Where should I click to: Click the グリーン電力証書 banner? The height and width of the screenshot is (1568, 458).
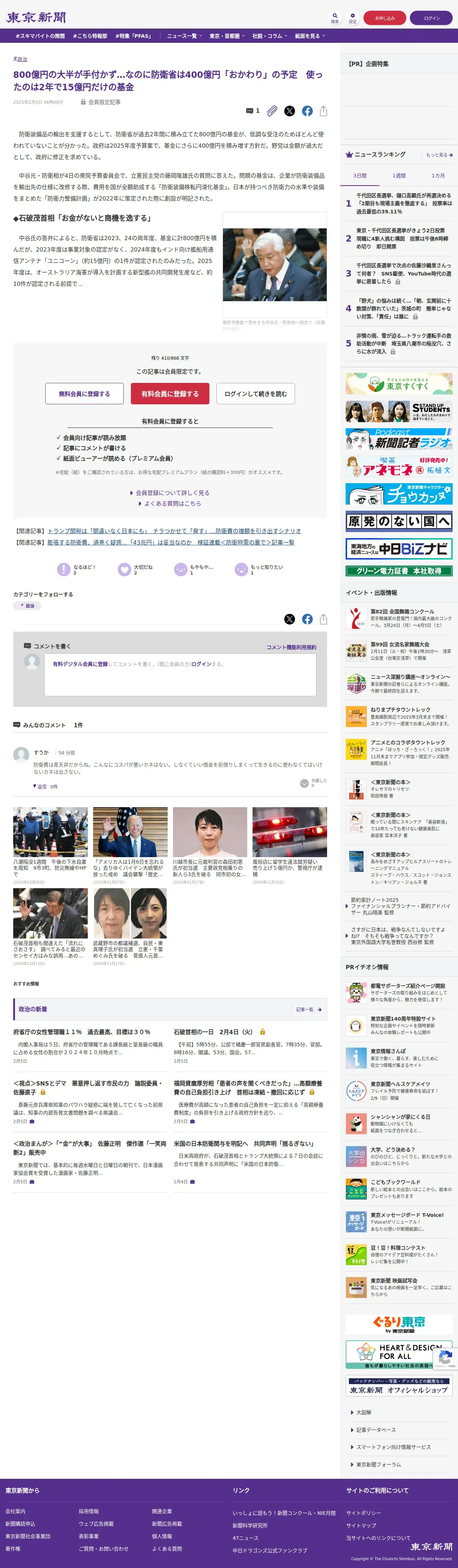tap(399, 571)
